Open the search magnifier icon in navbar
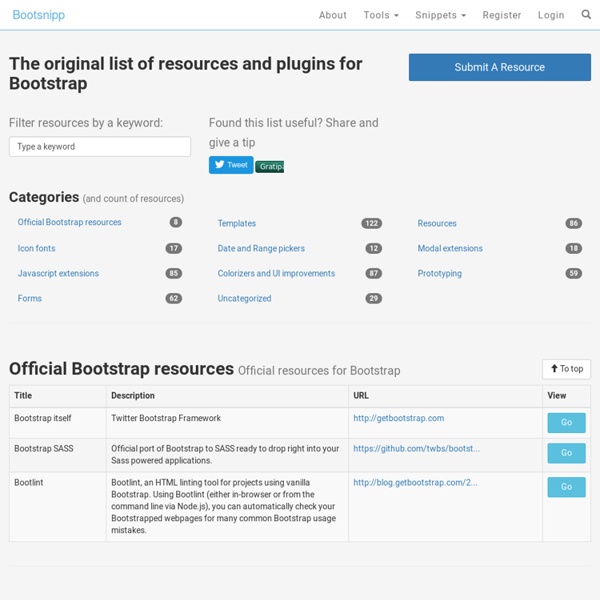The height and width of the screenshot is (600, 600). click(x=586, y=15)
